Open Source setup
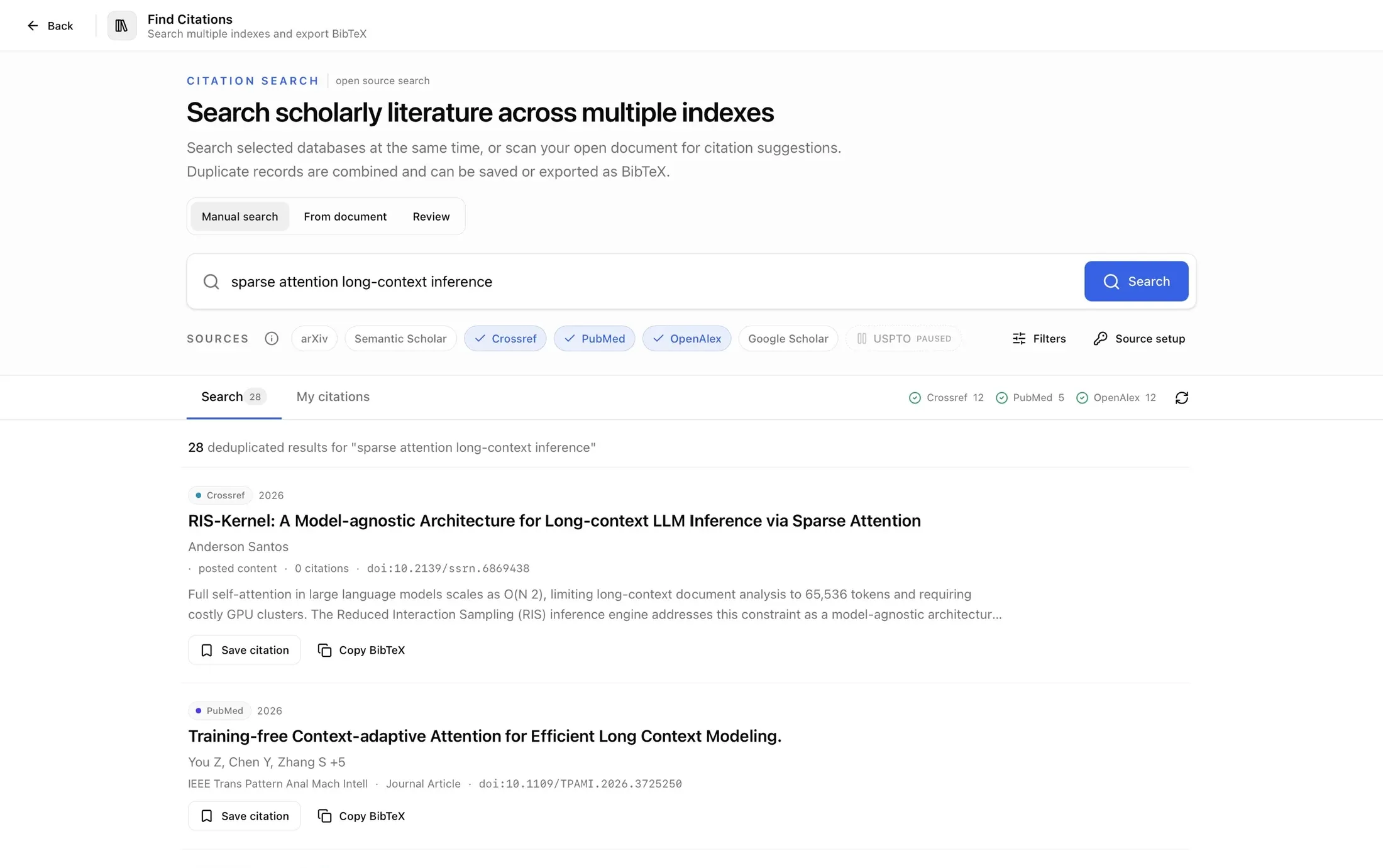This screenshot has width=1383, height=868. pos(1139,339)
